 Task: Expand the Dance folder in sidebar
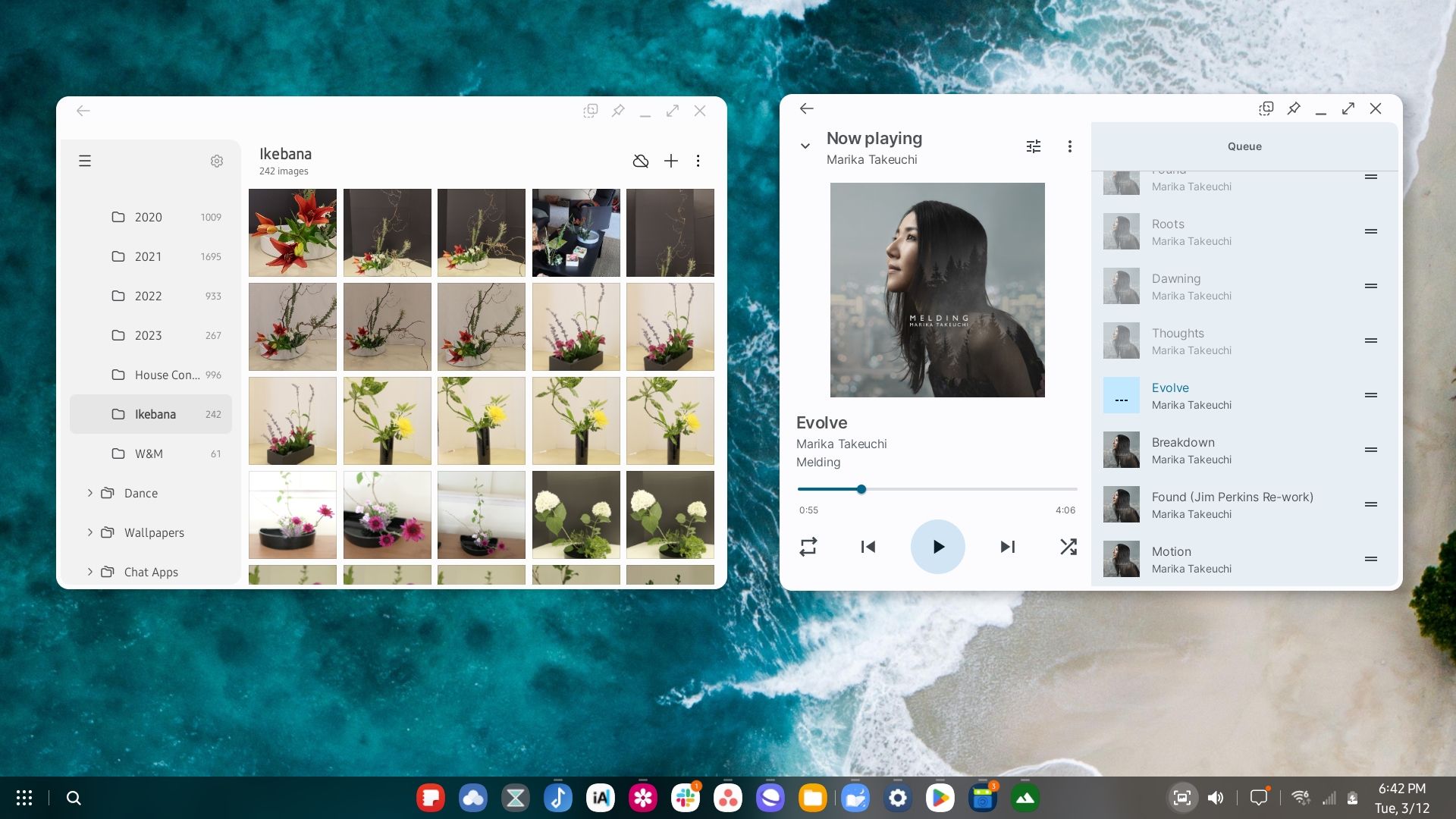pos(89,493)
